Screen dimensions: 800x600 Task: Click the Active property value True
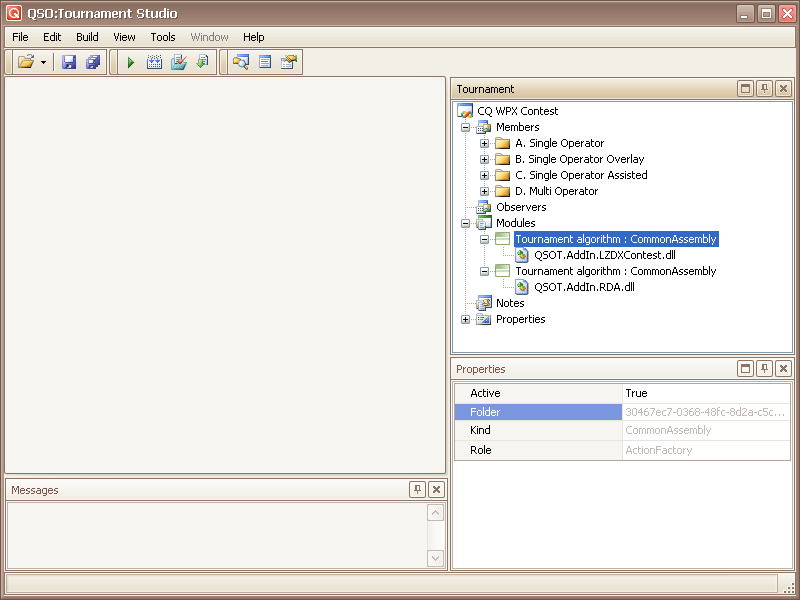coord(704,393)
